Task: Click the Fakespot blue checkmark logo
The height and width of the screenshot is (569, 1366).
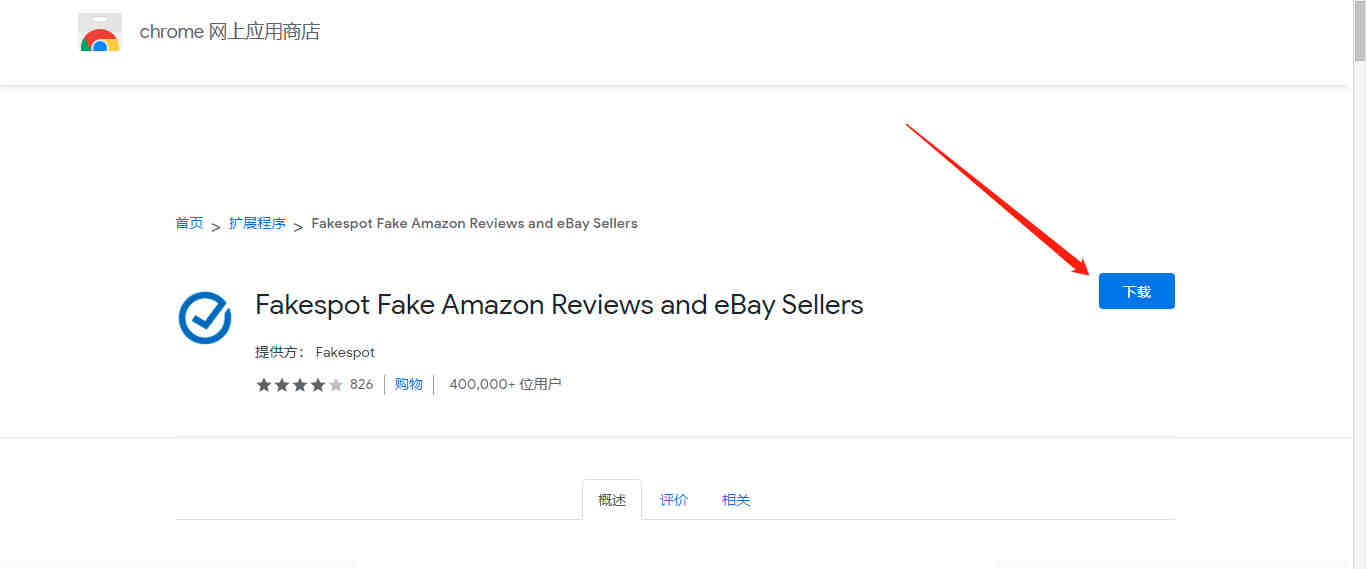Action: pos(205,318)
